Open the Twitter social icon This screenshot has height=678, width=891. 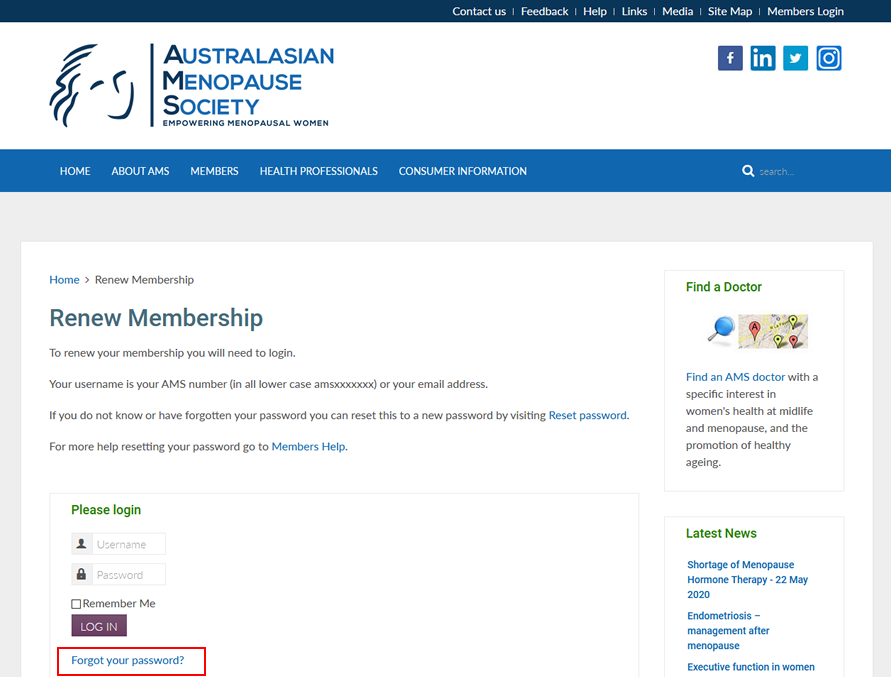click(x=796, y=58)
